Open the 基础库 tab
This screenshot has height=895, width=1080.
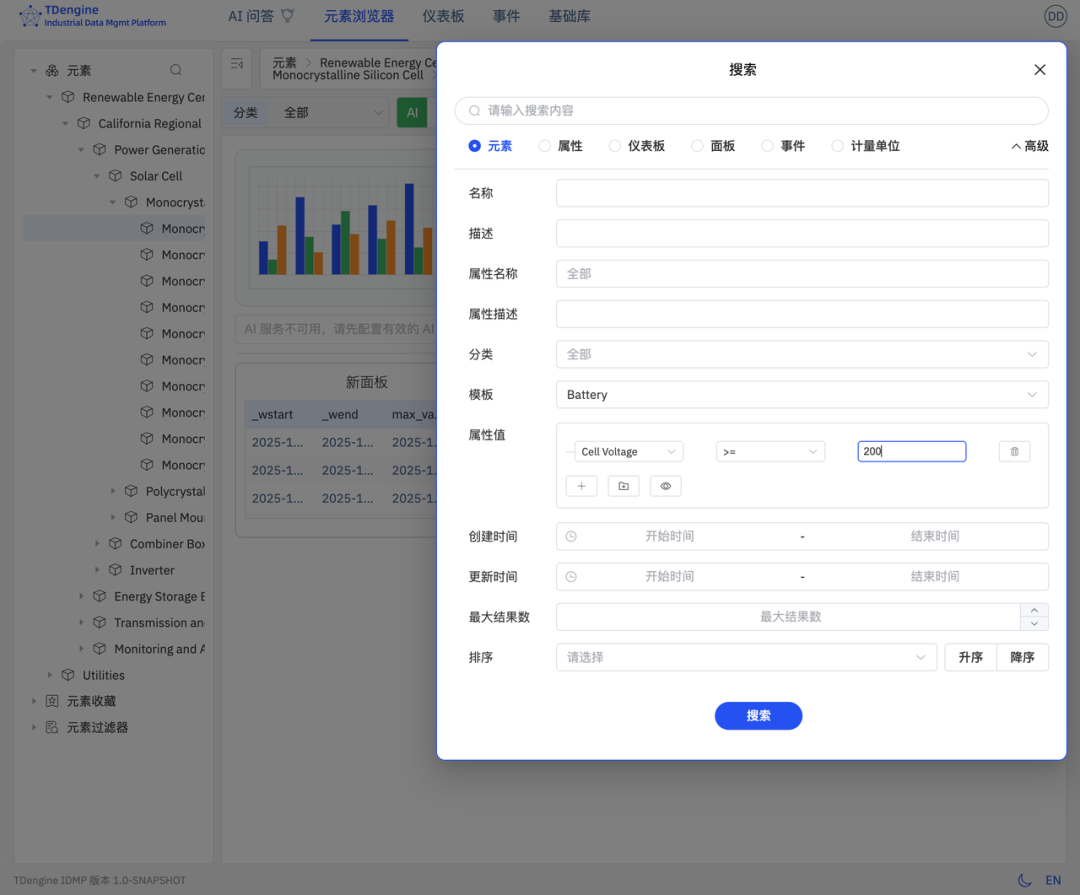[x=569, y=16]
